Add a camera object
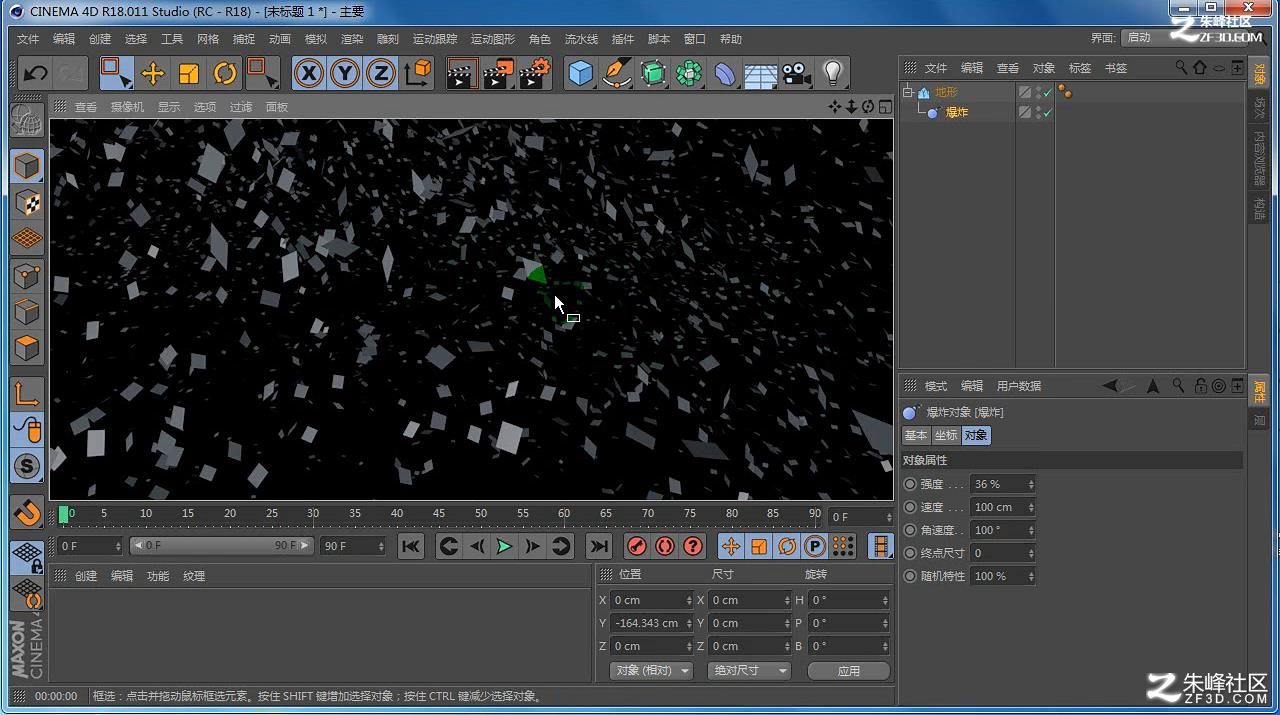The width and height of the screenshot is (1280, 715). point(797,73)
